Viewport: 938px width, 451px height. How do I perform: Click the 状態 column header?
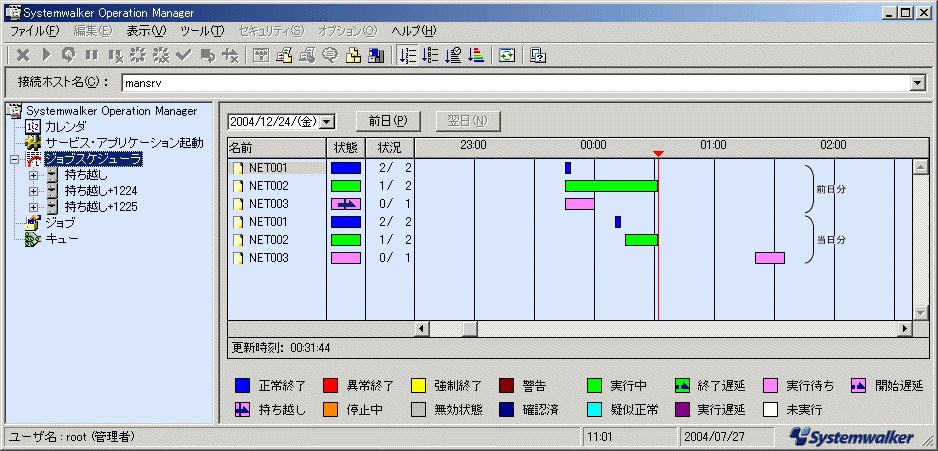tap(346, 146)
